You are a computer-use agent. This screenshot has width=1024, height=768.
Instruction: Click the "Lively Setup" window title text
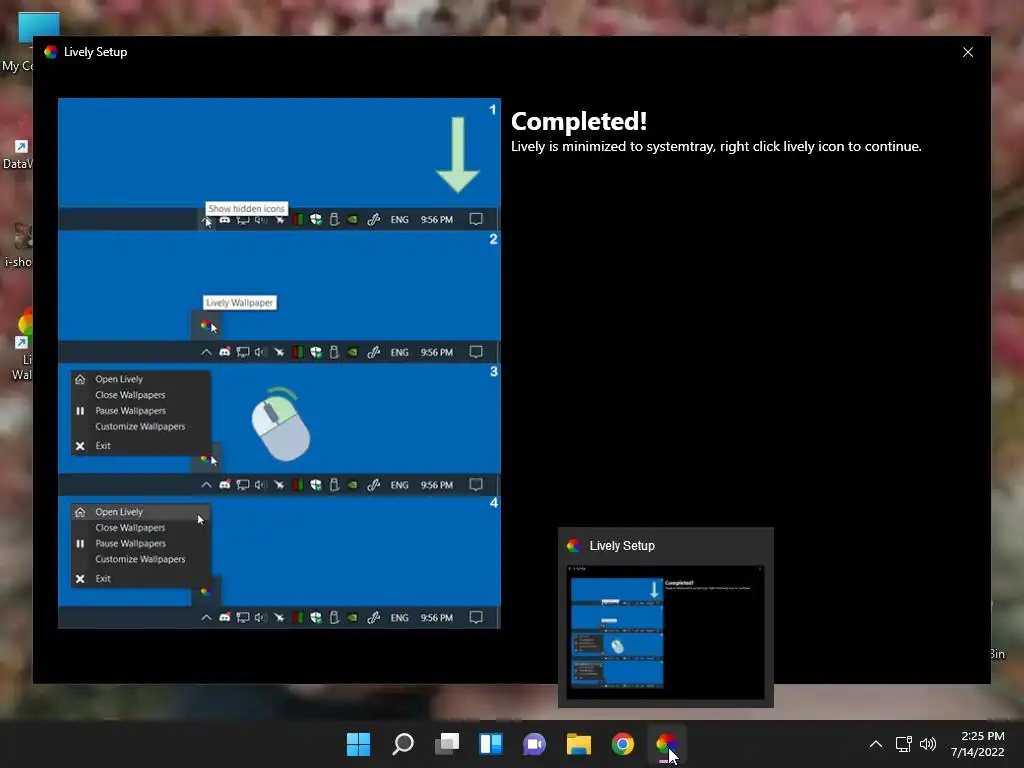click(x=95, y=52)
